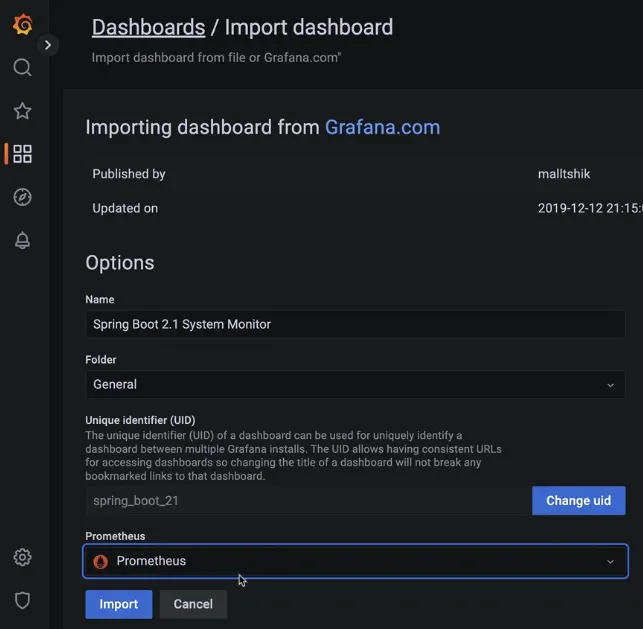
Task: Click the Prometheus flame icon in selector
Action: click(100, 561)
